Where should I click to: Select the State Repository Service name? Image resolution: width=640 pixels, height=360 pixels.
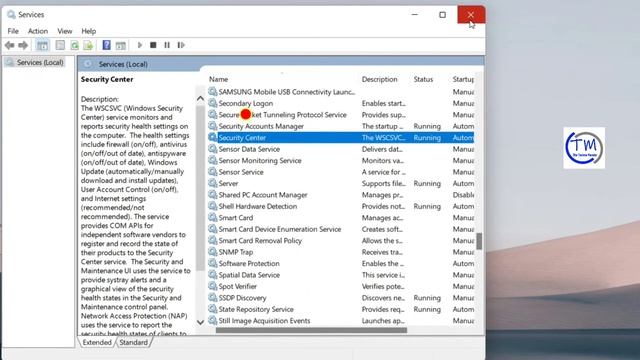(256, 309)
